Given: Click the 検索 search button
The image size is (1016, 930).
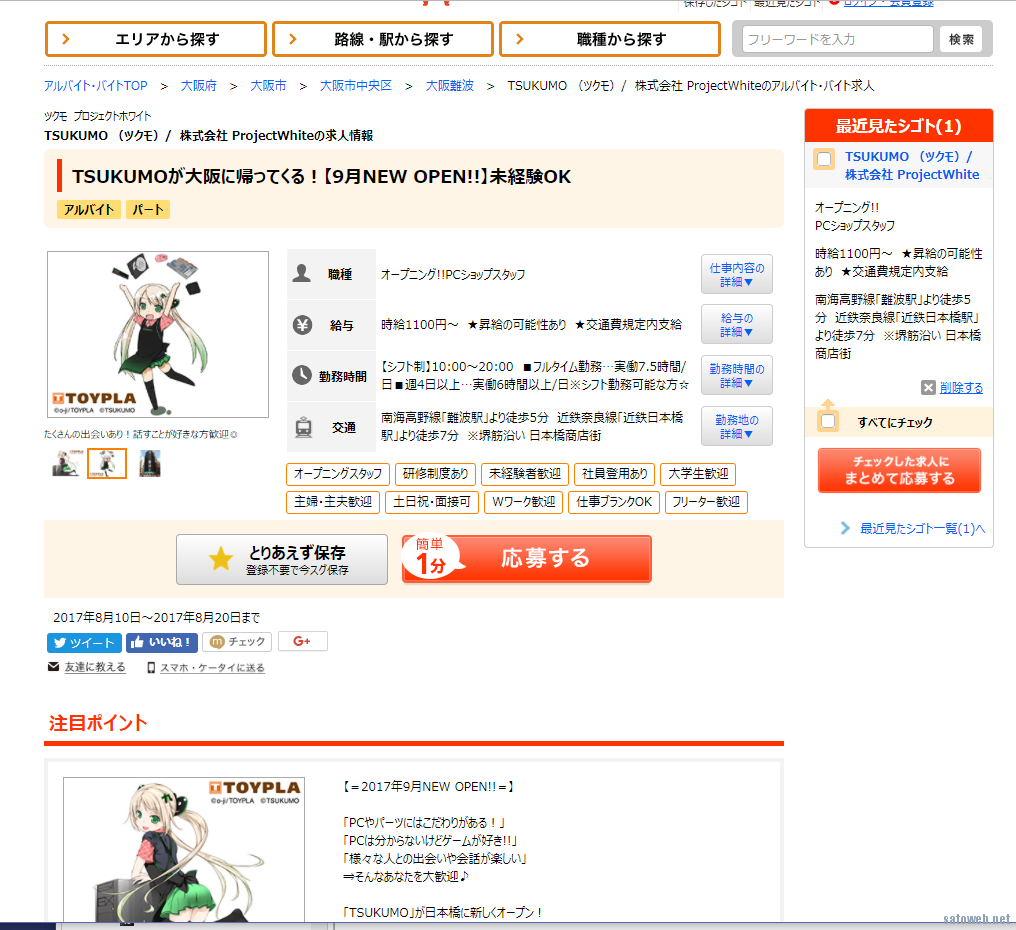Looking at the screenshot, I should coord(961,39).
